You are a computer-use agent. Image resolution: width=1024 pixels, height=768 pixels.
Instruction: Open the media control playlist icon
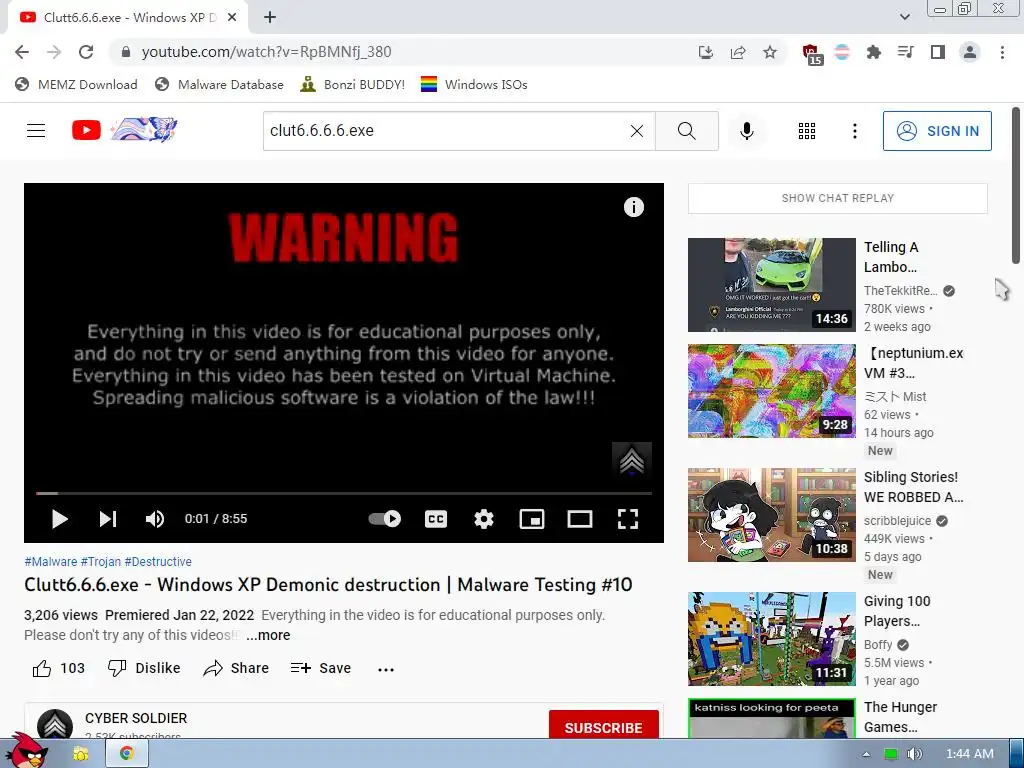tap(905, 52)
